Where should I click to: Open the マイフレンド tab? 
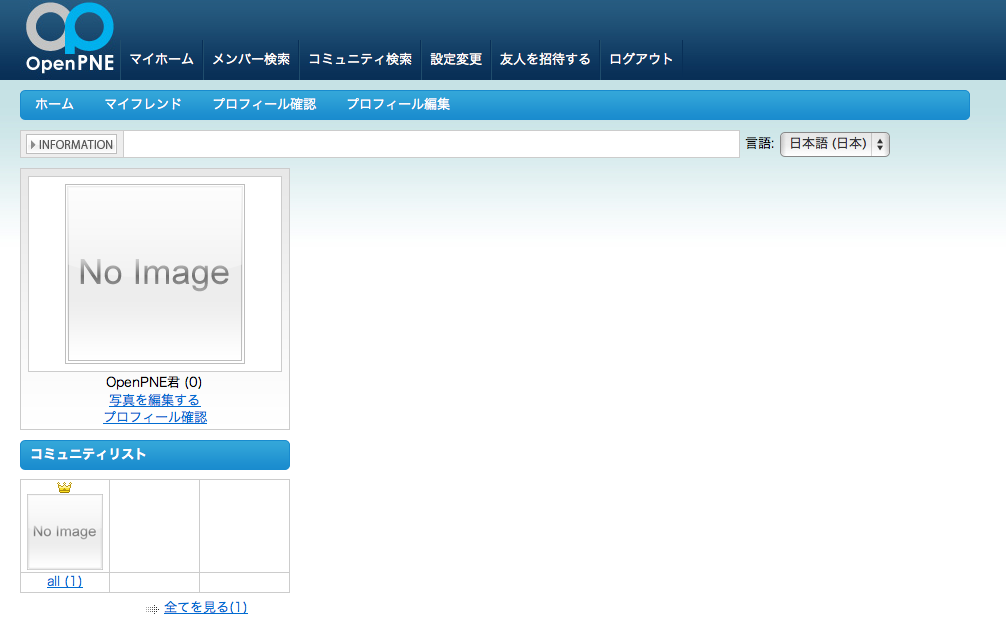(x=143, y=104)
